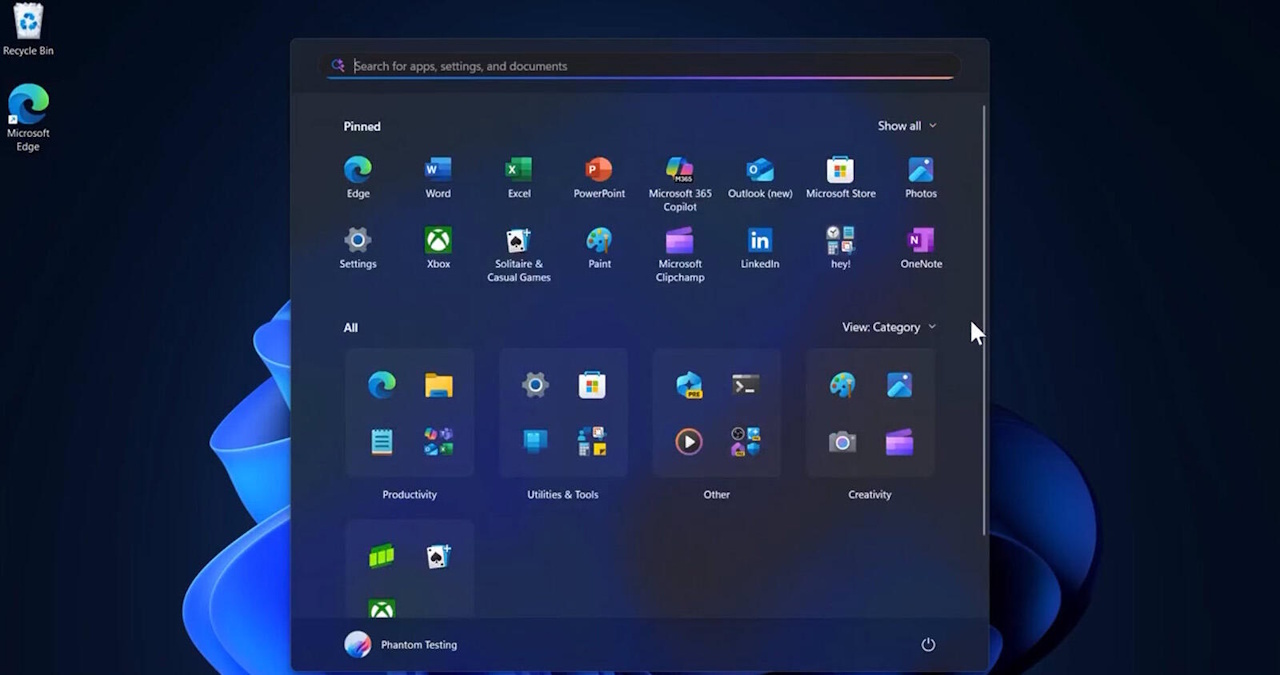Click the Power button
Screen dimensions: 1280x675
tap(928, 645)
